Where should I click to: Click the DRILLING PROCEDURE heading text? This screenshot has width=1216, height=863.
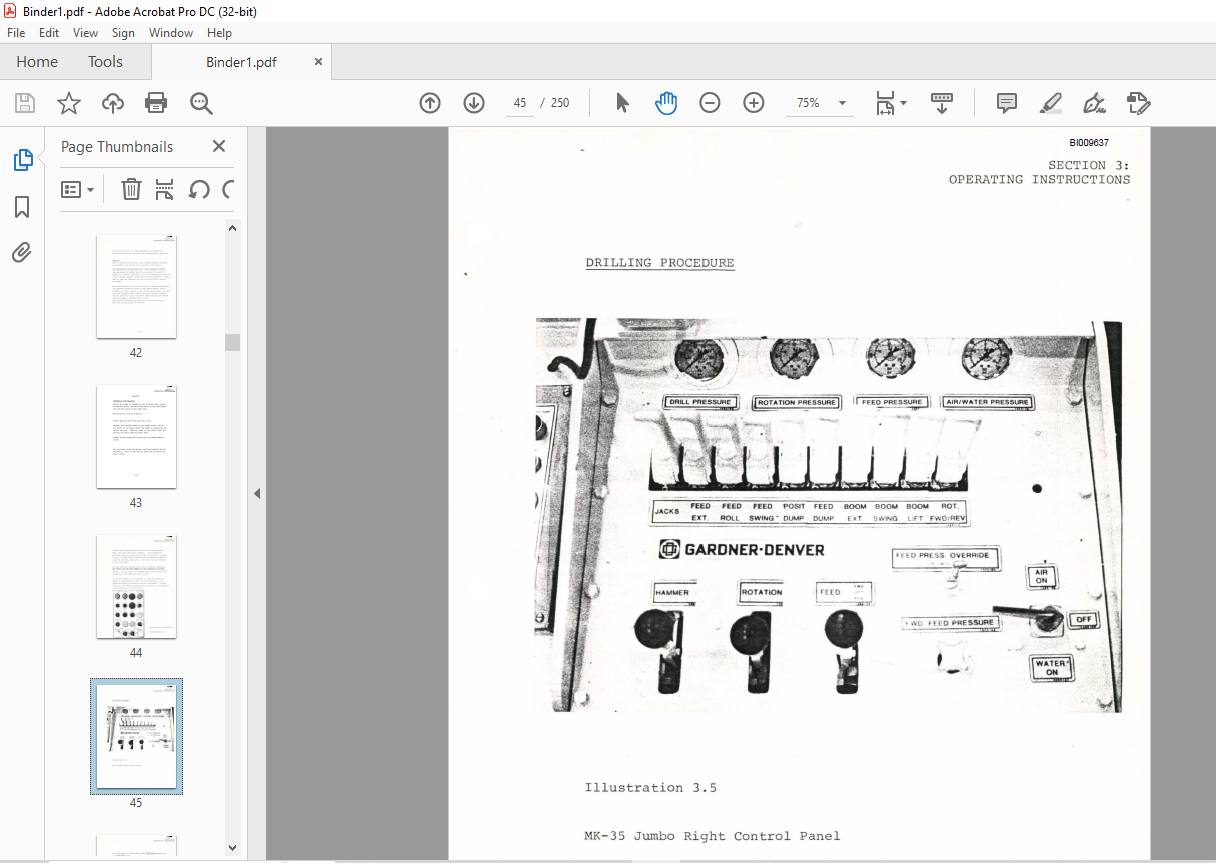(660, 263)
